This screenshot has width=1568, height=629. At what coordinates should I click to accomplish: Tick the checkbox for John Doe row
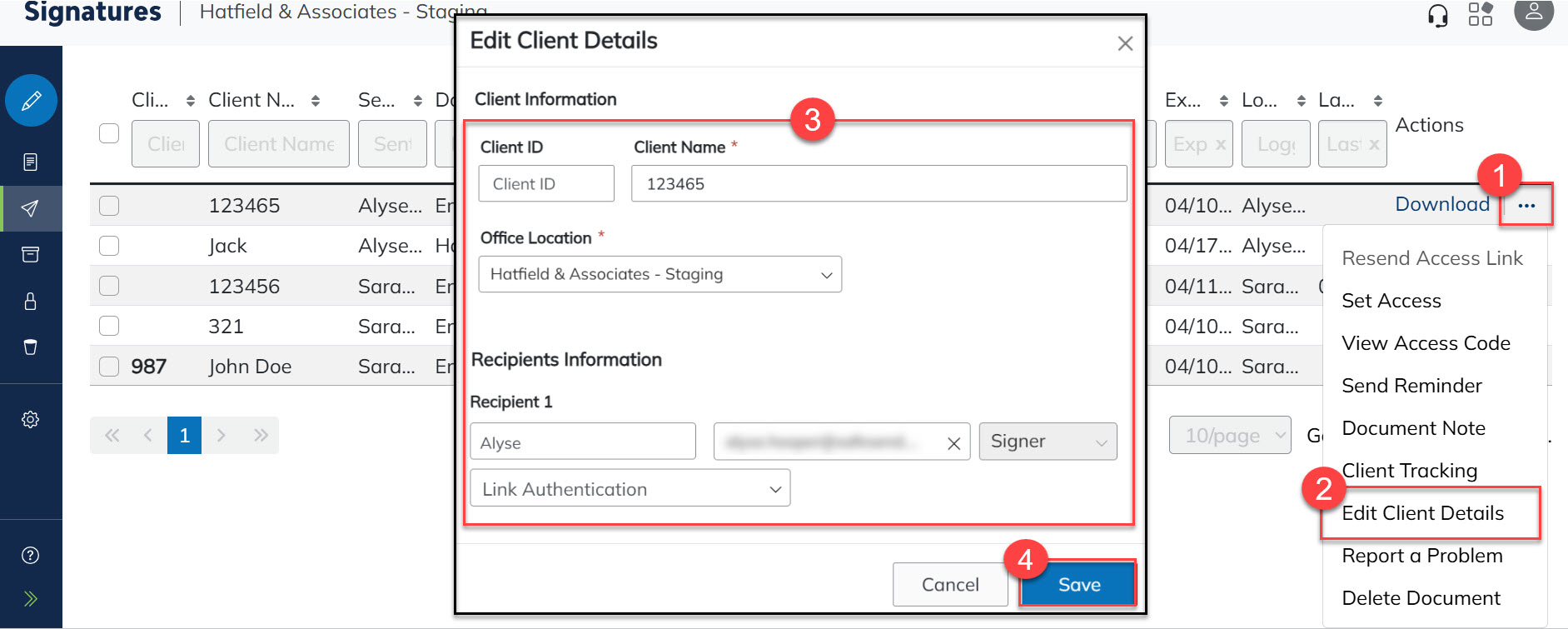(x=109, y=367)
